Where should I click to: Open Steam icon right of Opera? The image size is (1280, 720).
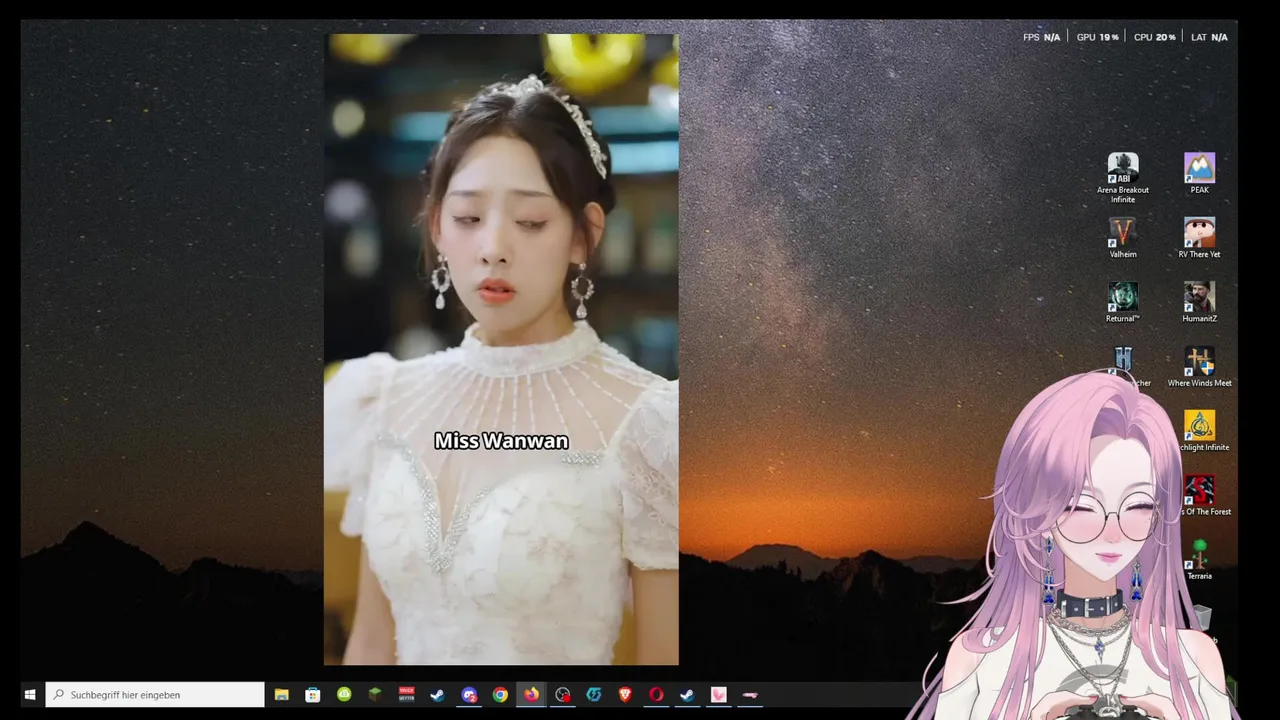(687, 695)
